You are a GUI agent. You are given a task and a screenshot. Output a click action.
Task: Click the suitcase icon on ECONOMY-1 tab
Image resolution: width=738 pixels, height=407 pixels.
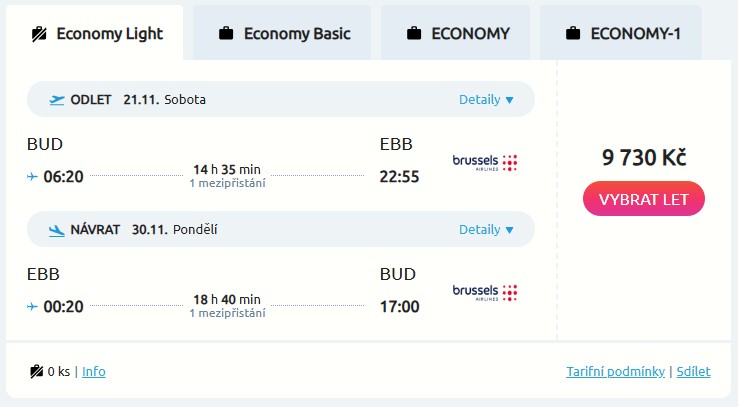(x=573, y=34)
